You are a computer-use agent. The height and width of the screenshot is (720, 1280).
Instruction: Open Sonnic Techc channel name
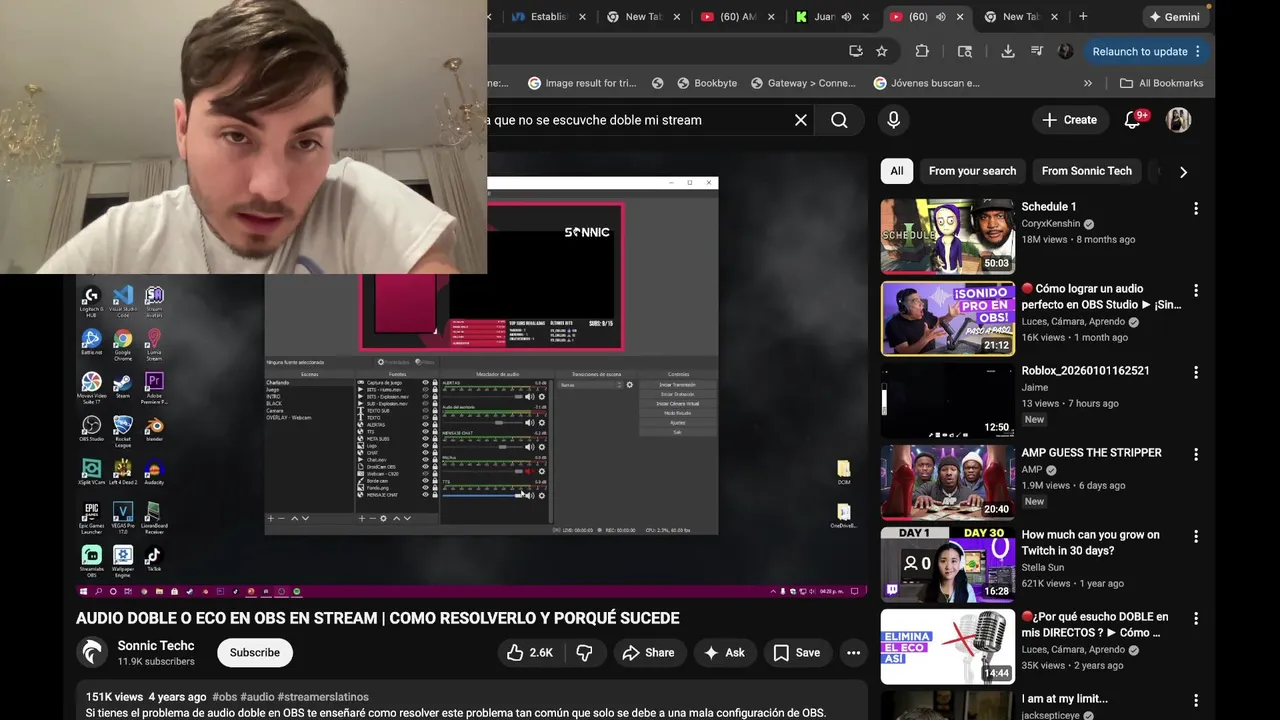[x=156, y=645]
